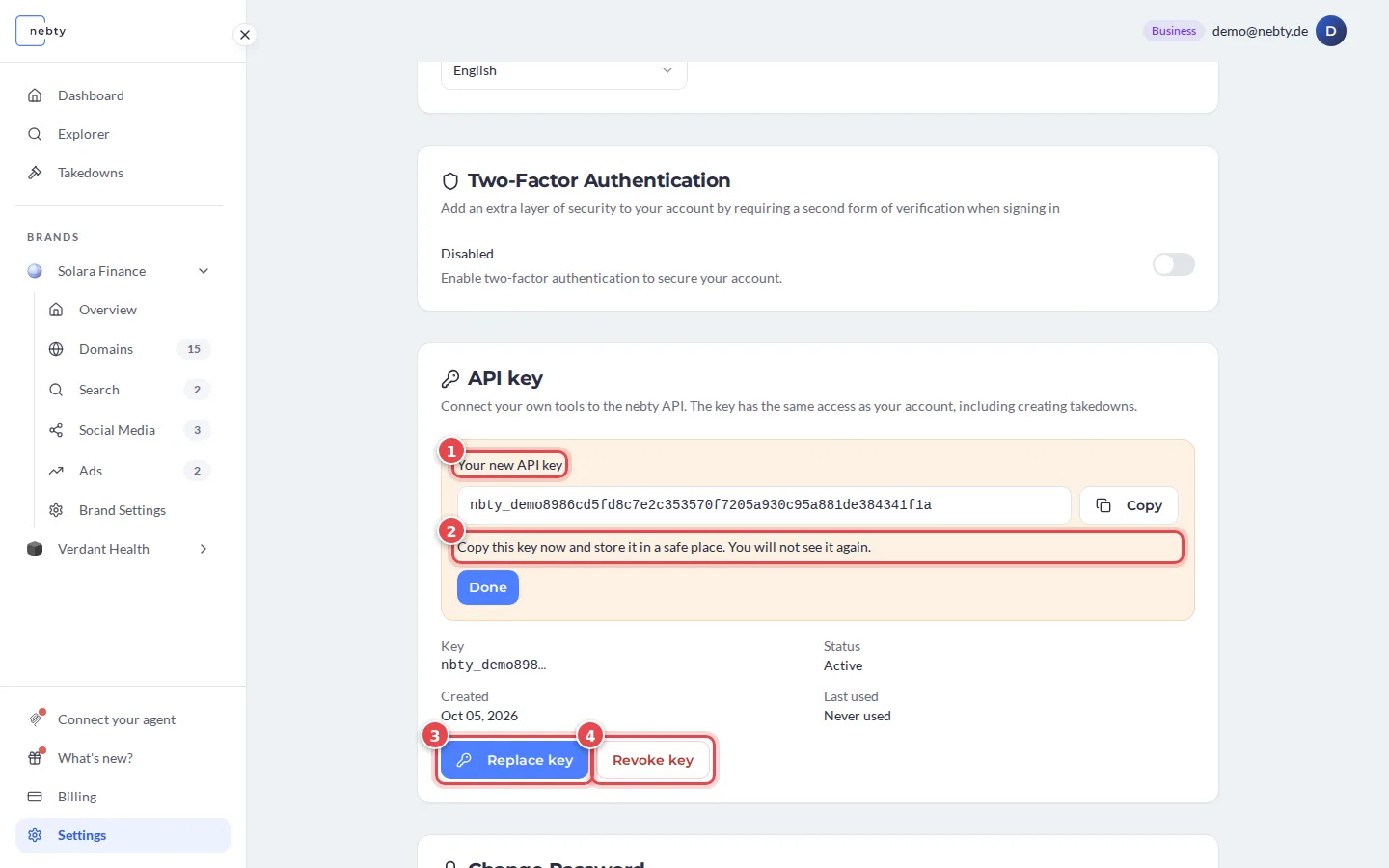Screen dimensions: 1389x868
Task: Click the Revoke key button
Action: coord(653,760)
